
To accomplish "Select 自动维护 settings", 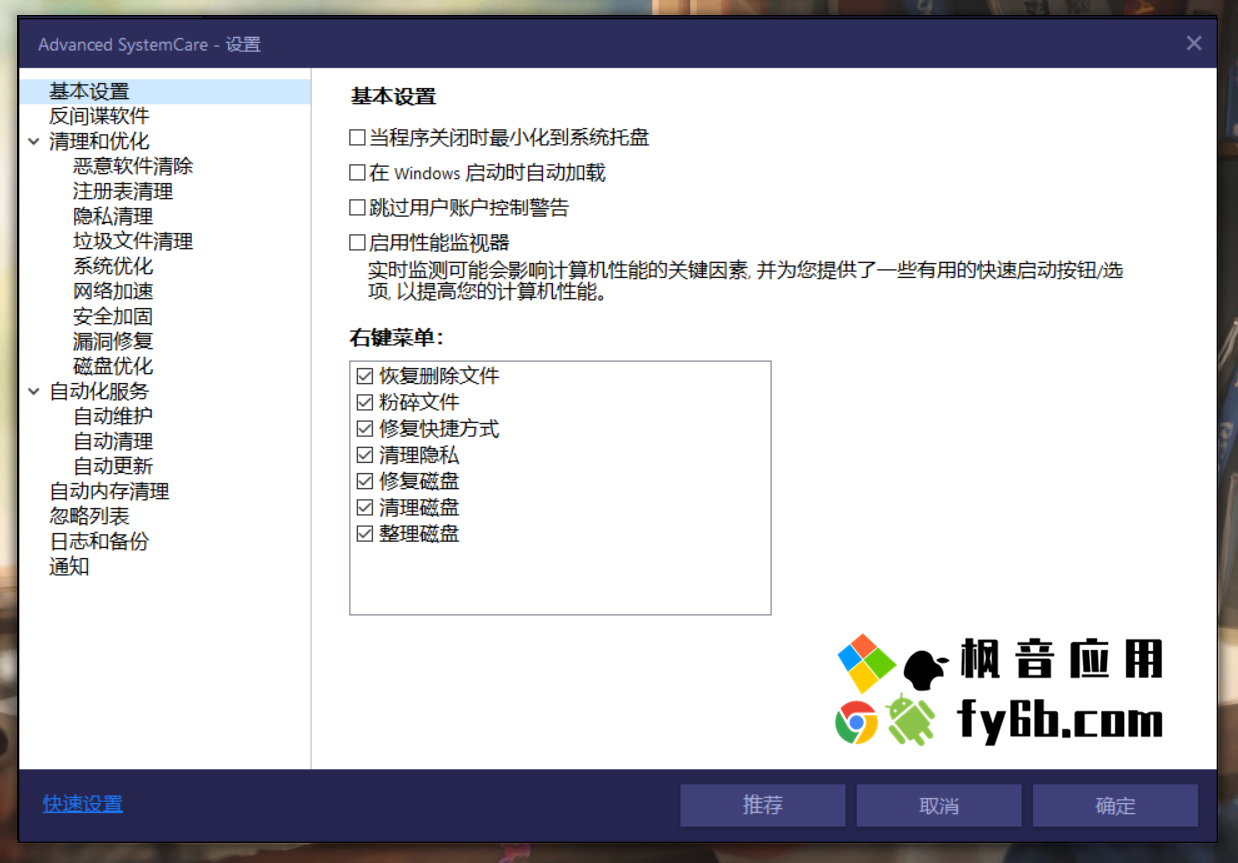I will point(113,417).
